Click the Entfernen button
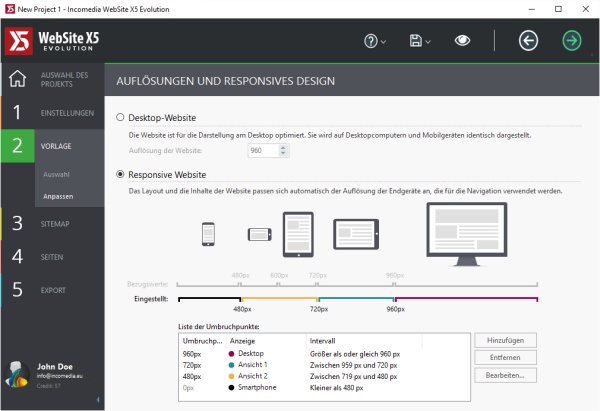Image resolution: width=600 pixels, height=411 pixels. coord(505,357)
